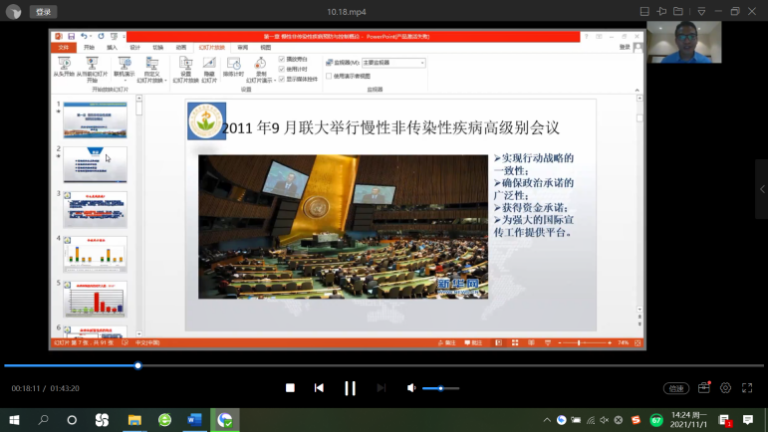Pause the video playback
Image resolution: width=768 pixels, height=432 pixels.
pos(350,388)
